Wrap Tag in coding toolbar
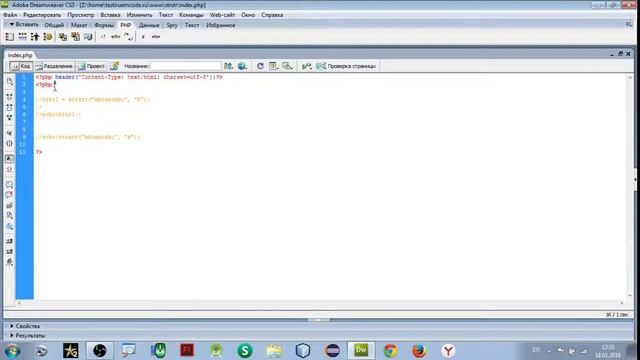The image size is (640, 360). pos(9,205)
